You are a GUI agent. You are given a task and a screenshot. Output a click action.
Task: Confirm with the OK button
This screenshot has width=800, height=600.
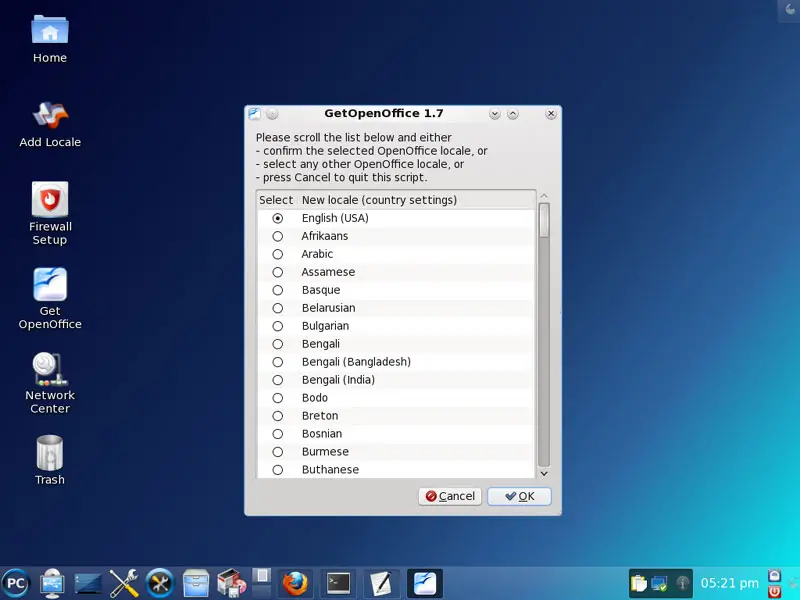click(519, 496)
